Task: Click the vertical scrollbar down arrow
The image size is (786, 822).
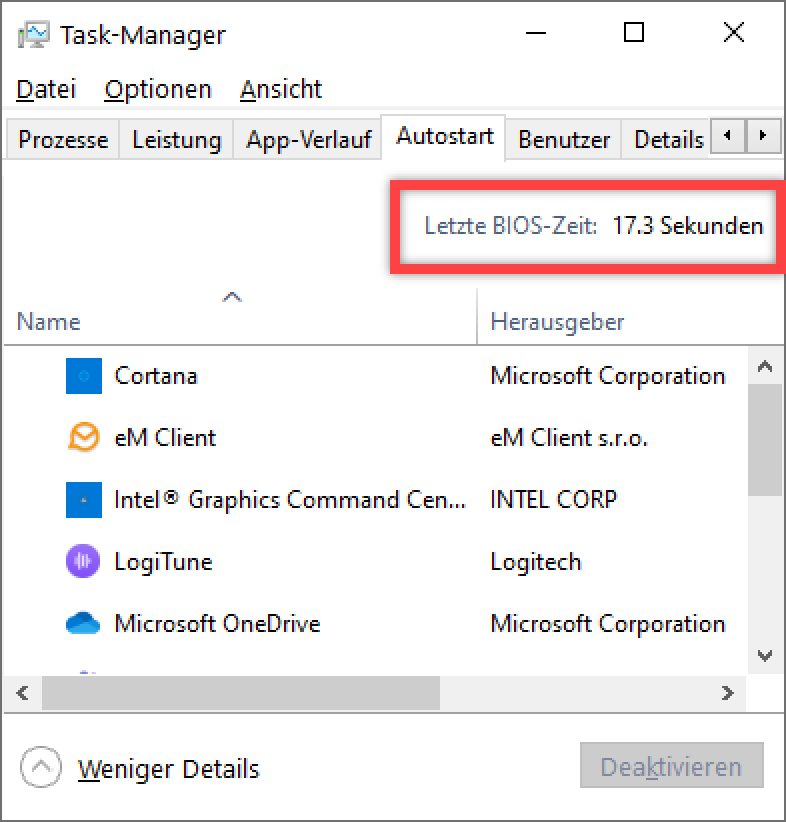Action: [x=765, y=656]
